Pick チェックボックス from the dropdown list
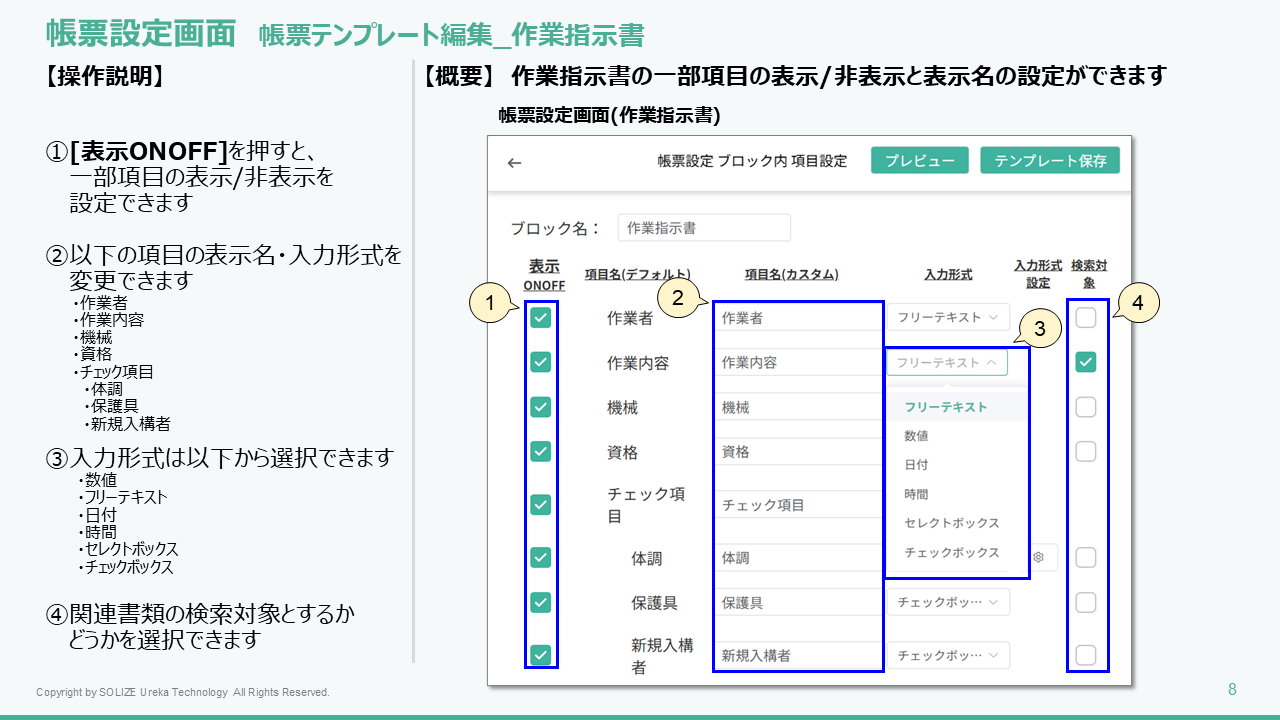This screenshot has width=1280, height=720. [x=951, y=552]
